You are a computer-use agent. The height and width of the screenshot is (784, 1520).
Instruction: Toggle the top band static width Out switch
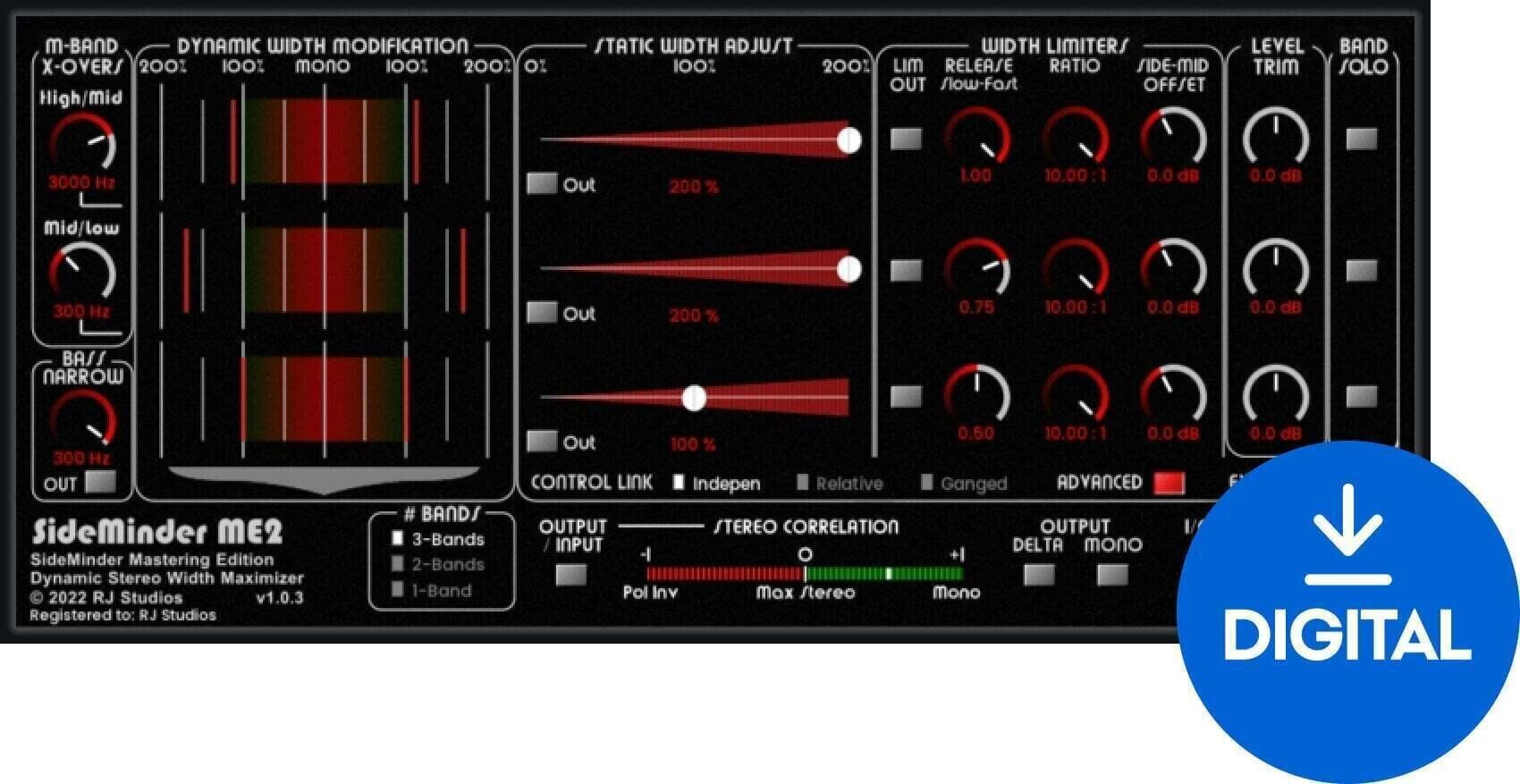click(541, 183)
